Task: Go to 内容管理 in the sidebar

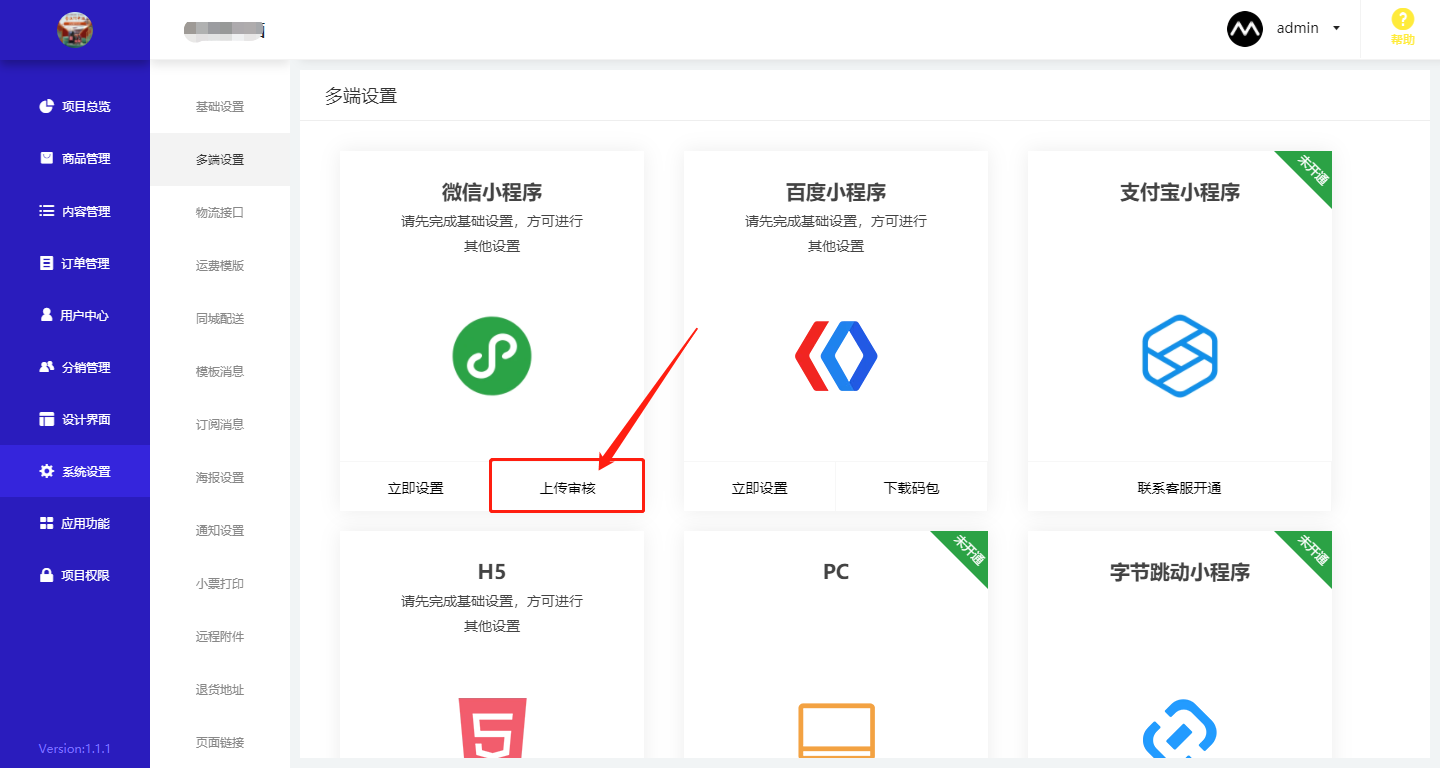Action: (75, 211)
